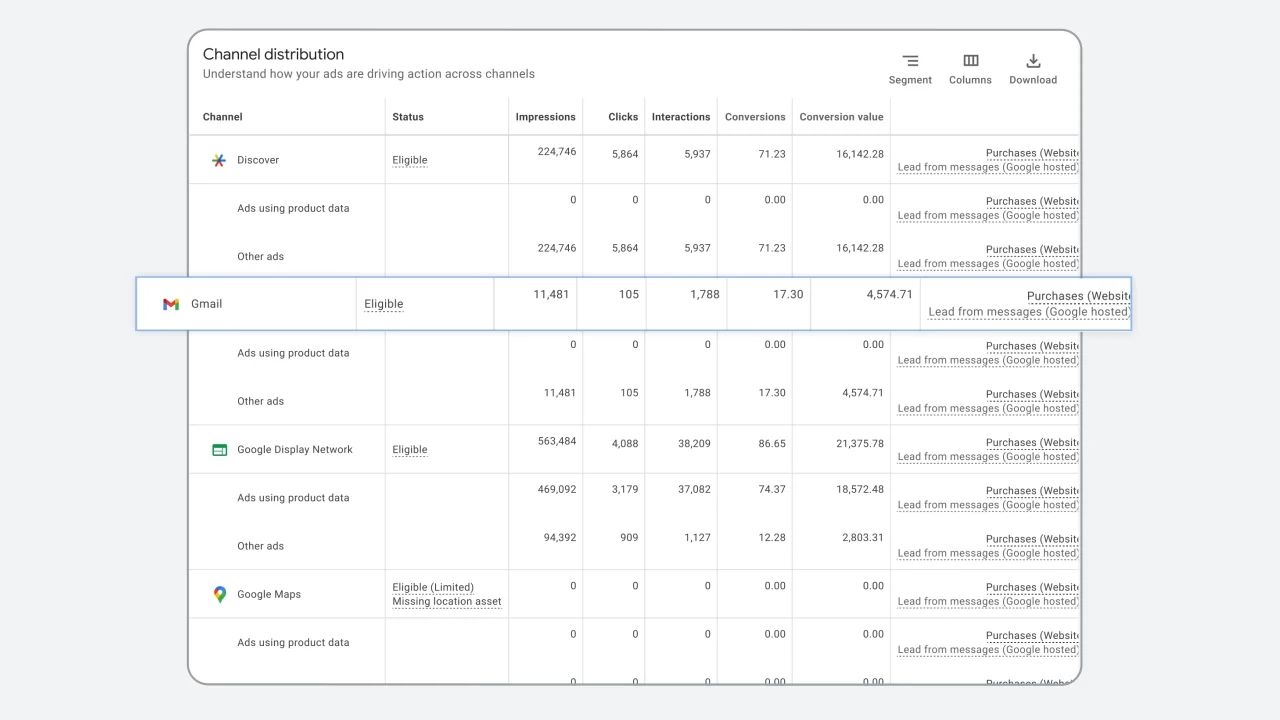Click the Discover channel icon

[219, 160]
